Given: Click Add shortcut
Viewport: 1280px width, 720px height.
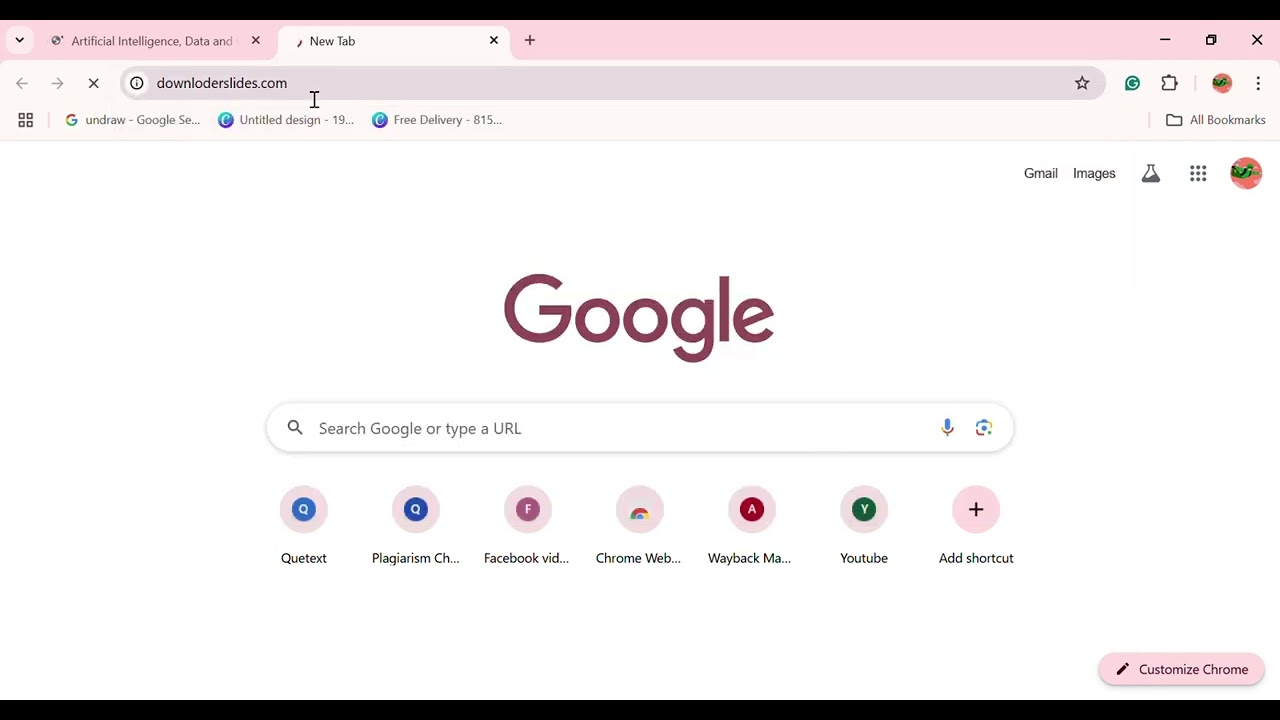Looking at the screenshot, I should (976, 526).
